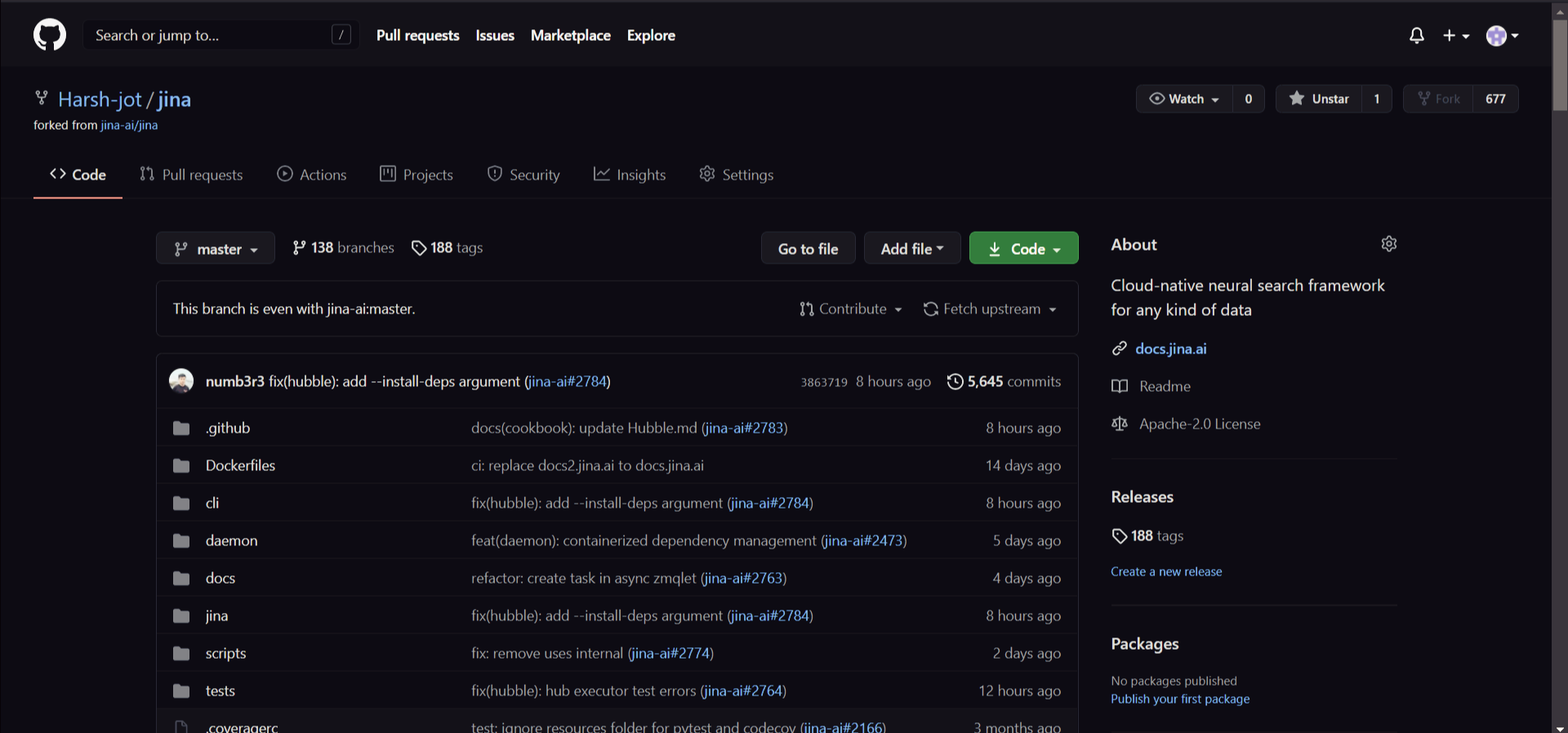Open the plus create-new menu

(1455, 35)
